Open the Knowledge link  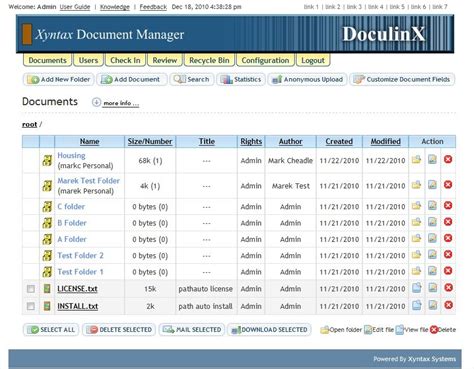coord(115,7)
